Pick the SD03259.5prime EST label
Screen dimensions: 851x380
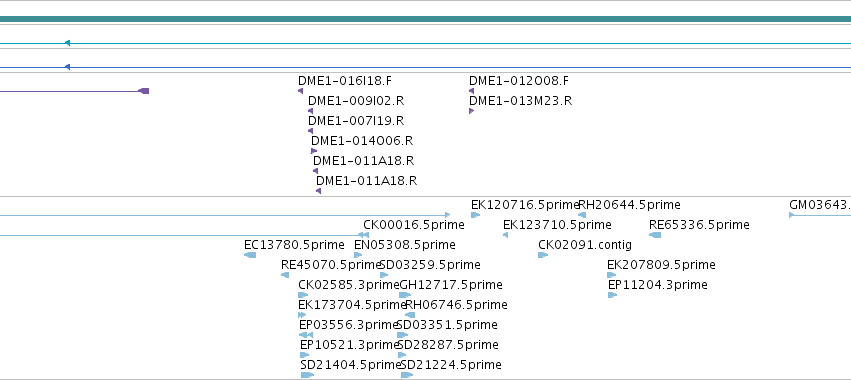coord(430,265)
